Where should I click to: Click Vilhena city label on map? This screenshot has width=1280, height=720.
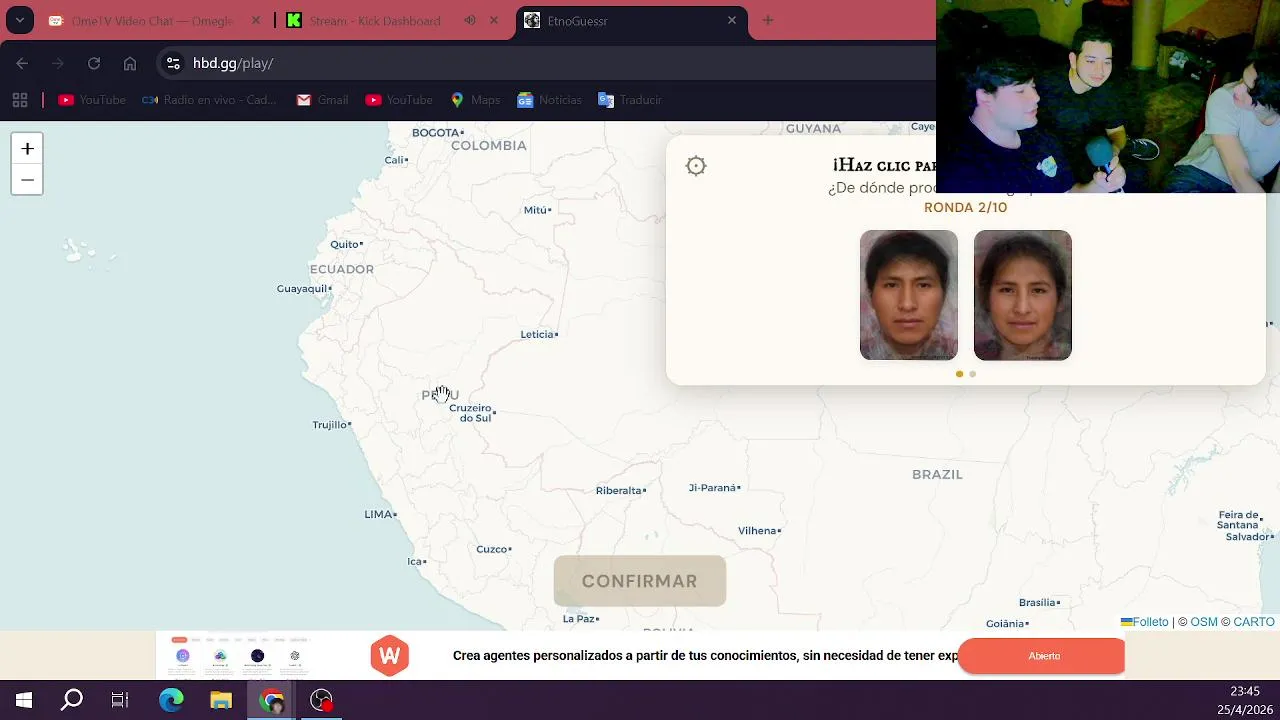759,531
